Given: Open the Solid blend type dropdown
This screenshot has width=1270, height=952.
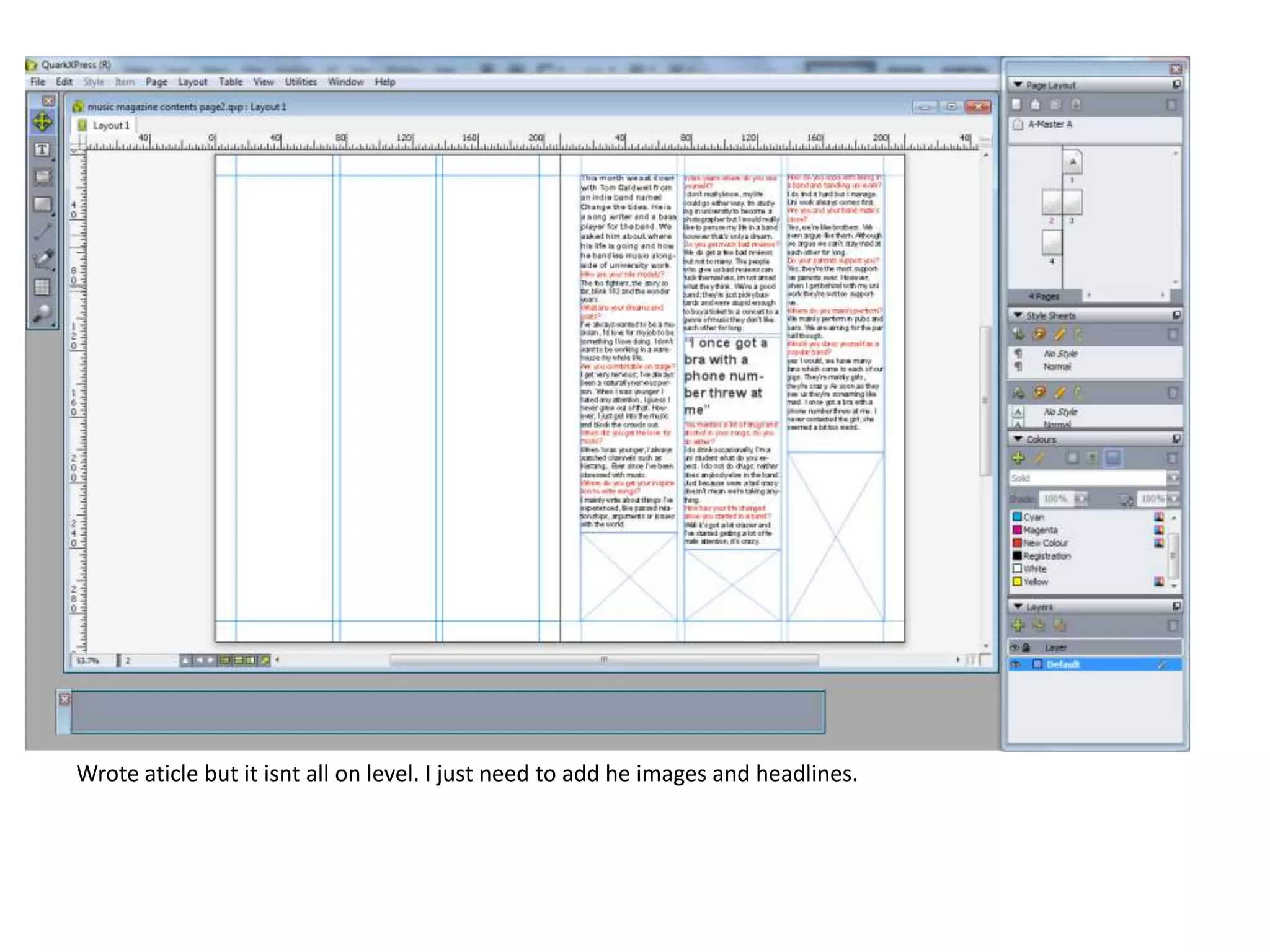Looking at the screenshot, I should tap(1172, 478).
